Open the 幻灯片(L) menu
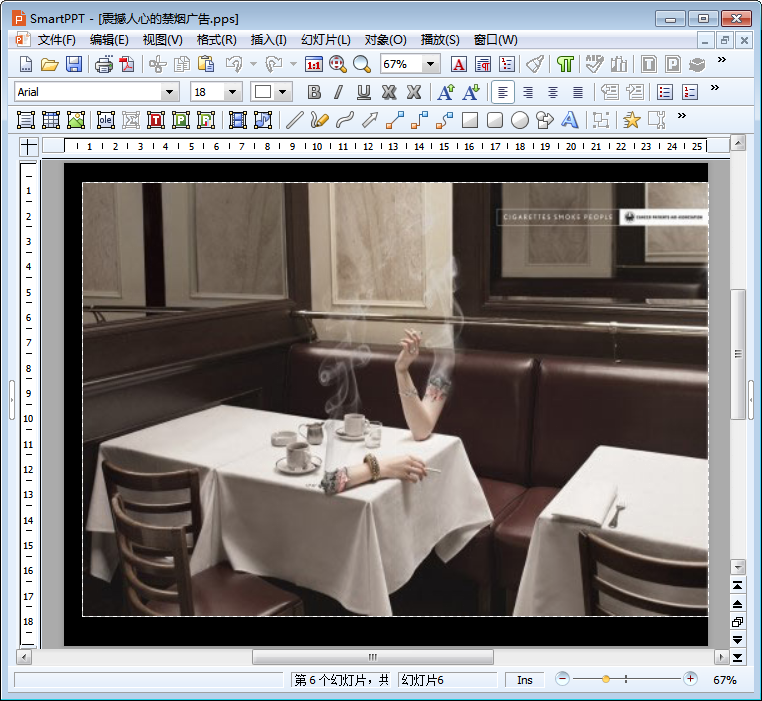This screenshot has width=762, height=701. pyautogui.click(x=328, y=40)
